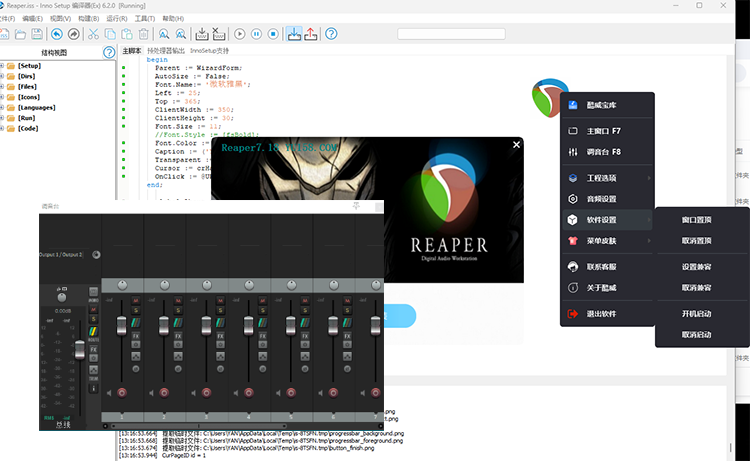This screenshot has height=461, width=750.
Task: Open the Find tool in toolbar
Action: [164, 34]
